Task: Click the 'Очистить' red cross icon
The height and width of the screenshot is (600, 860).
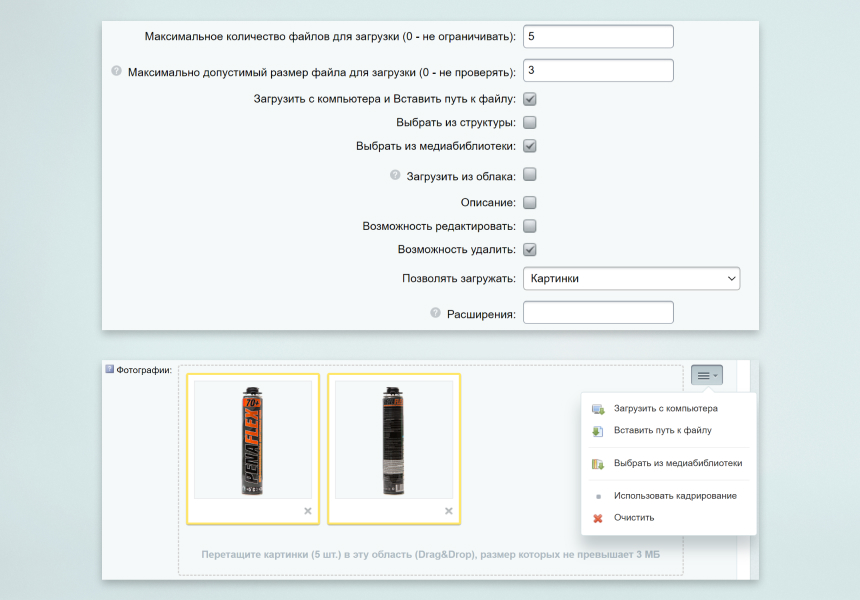Action: (598, 518)
